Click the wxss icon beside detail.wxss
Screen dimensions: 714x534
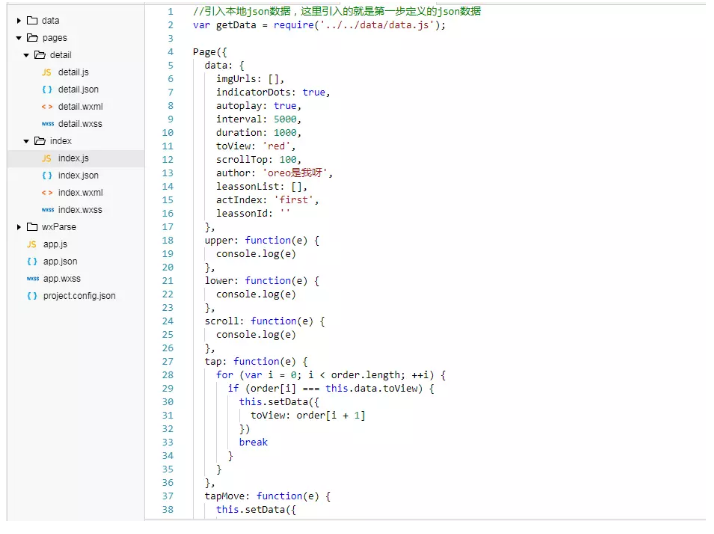tap(47, 124)
